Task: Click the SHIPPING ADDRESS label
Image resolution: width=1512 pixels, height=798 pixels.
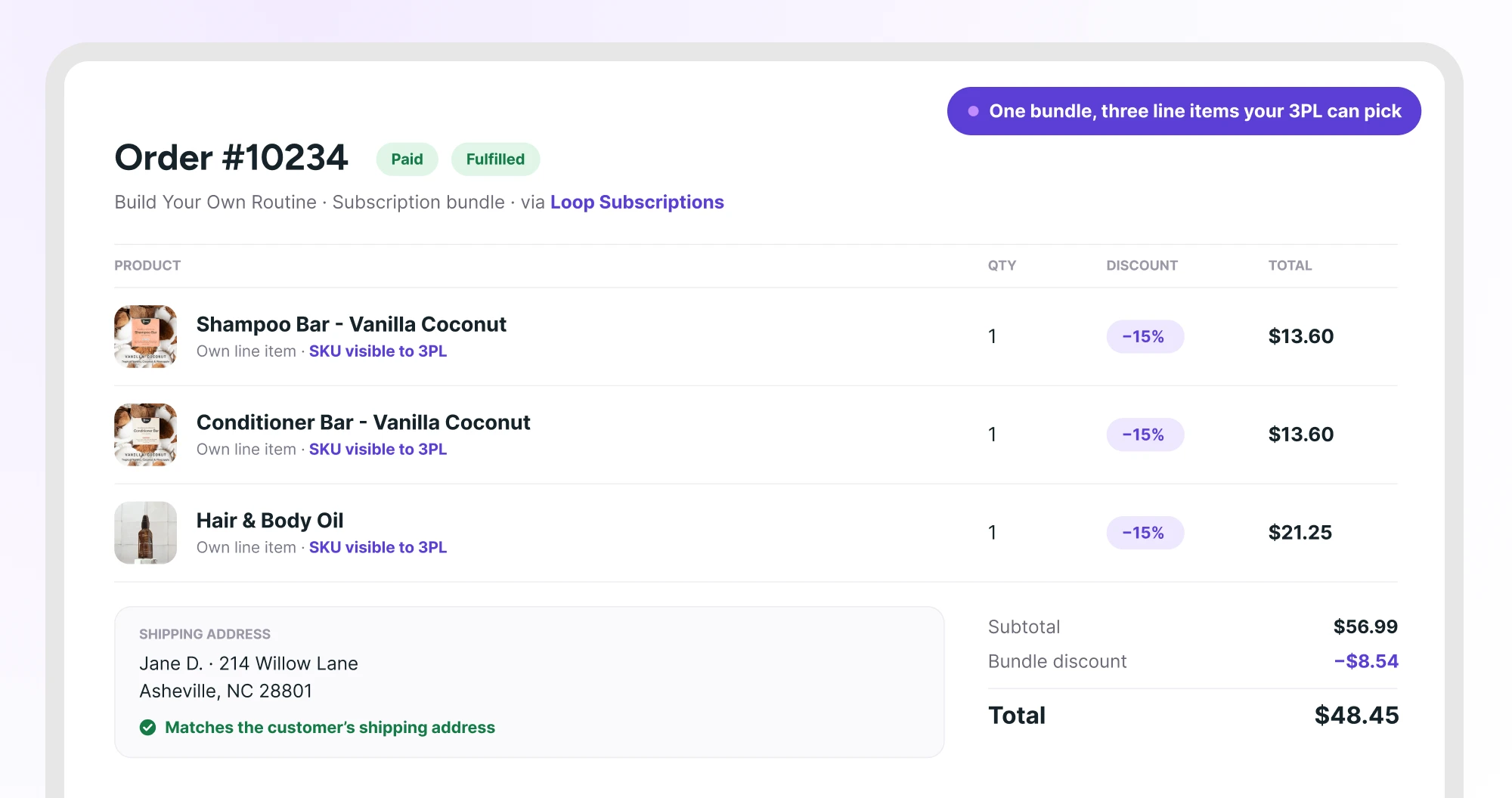Action: 205,634
